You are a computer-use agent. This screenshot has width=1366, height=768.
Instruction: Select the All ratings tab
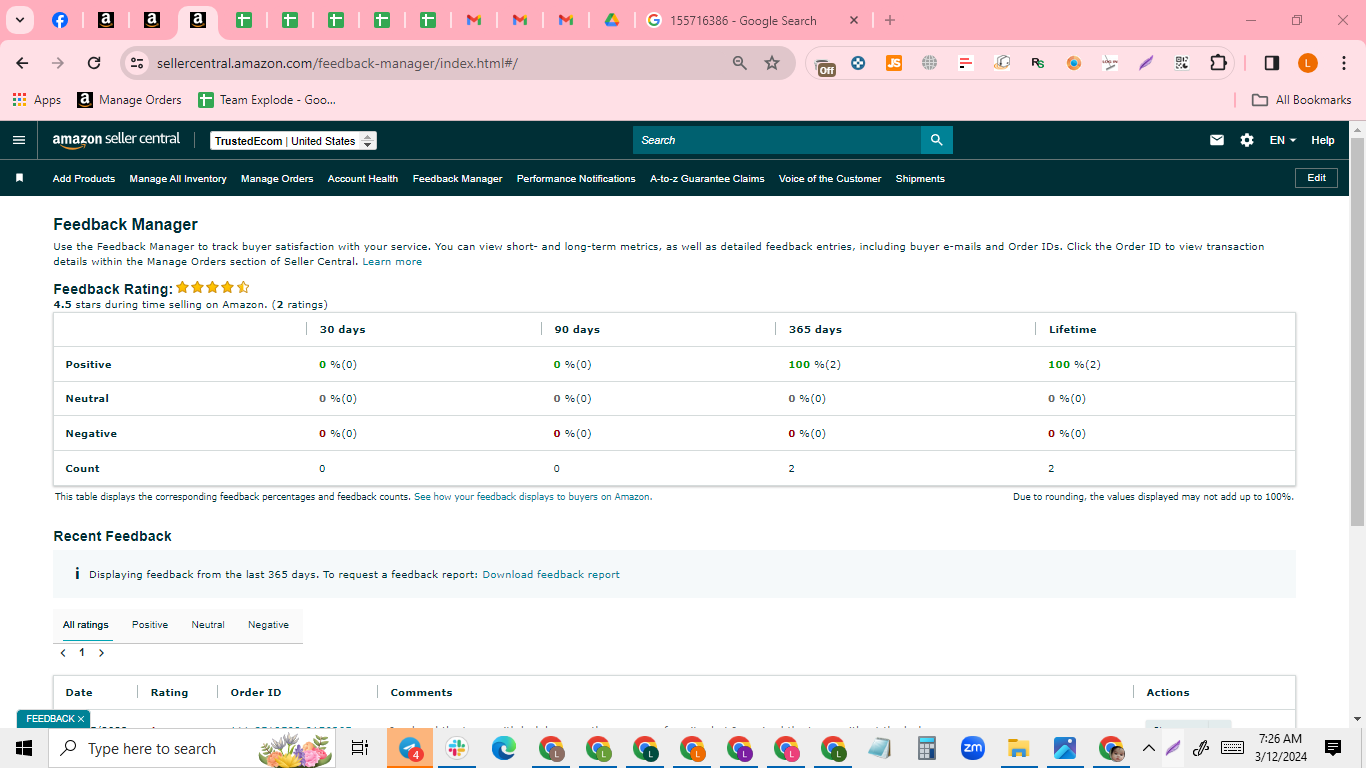86,625
